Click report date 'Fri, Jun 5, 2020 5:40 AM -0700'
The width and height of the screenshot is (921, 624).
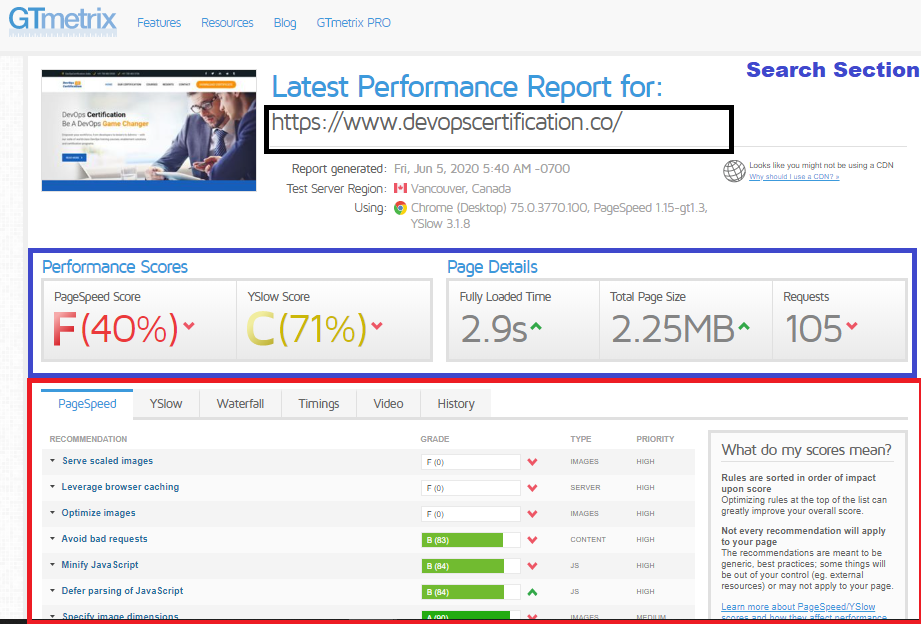482,169
